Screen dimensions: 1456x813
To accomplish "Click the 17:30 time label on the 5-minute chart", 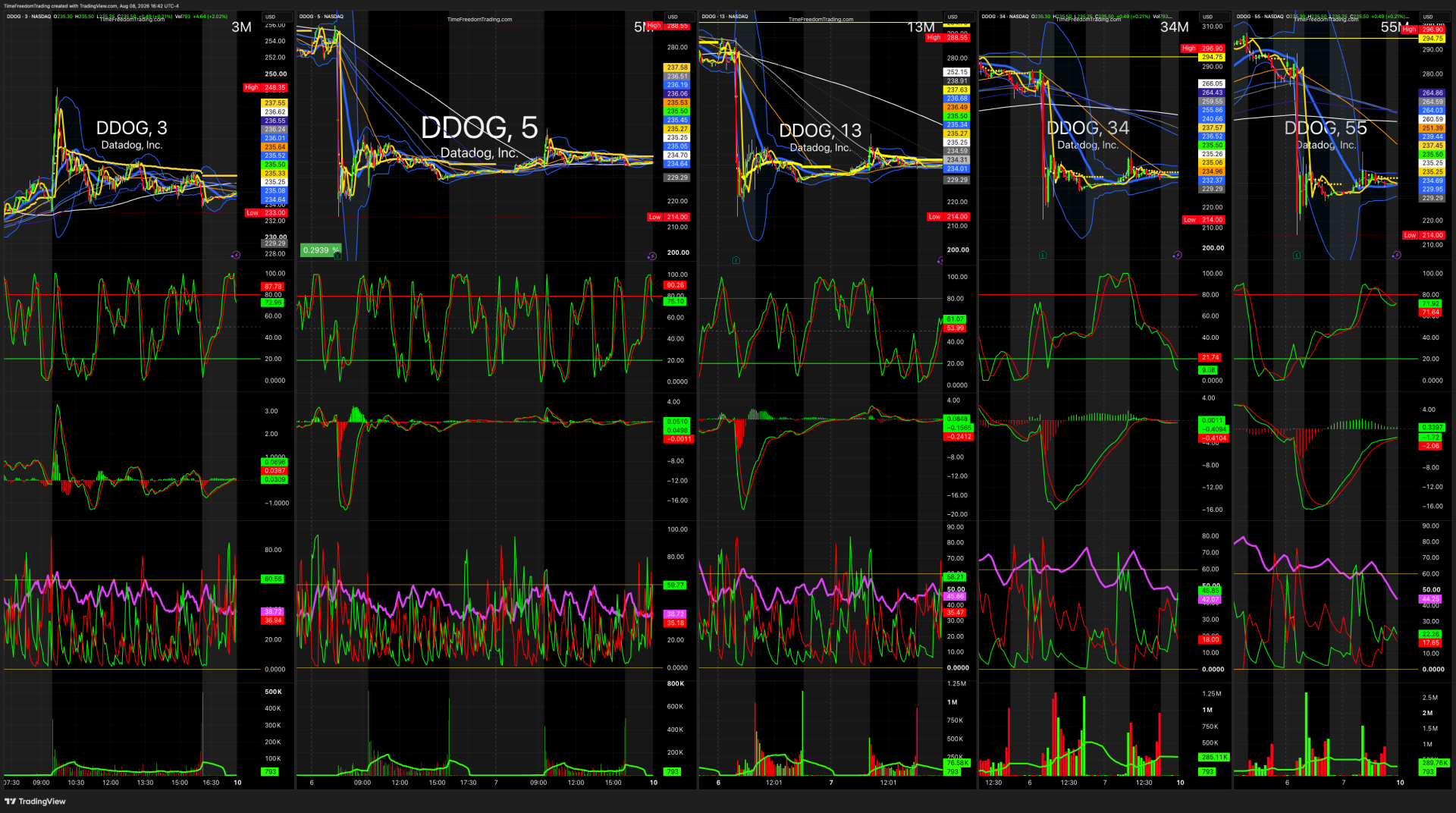I will click(469, 783).
